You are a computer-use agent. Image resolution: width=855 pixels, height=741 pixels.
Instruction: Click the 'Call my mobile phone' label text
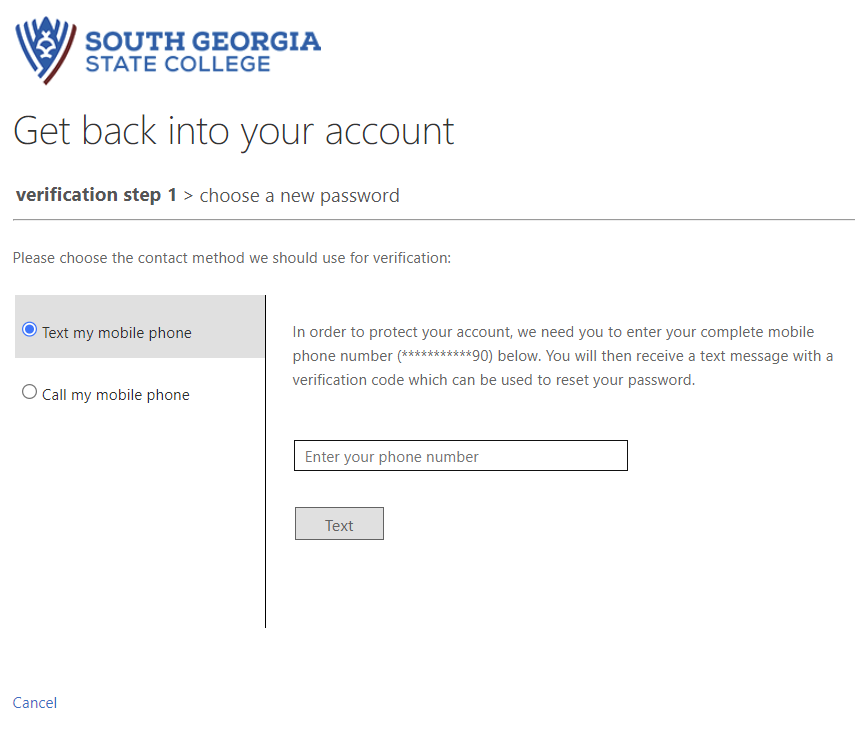(x=115, y=395)
